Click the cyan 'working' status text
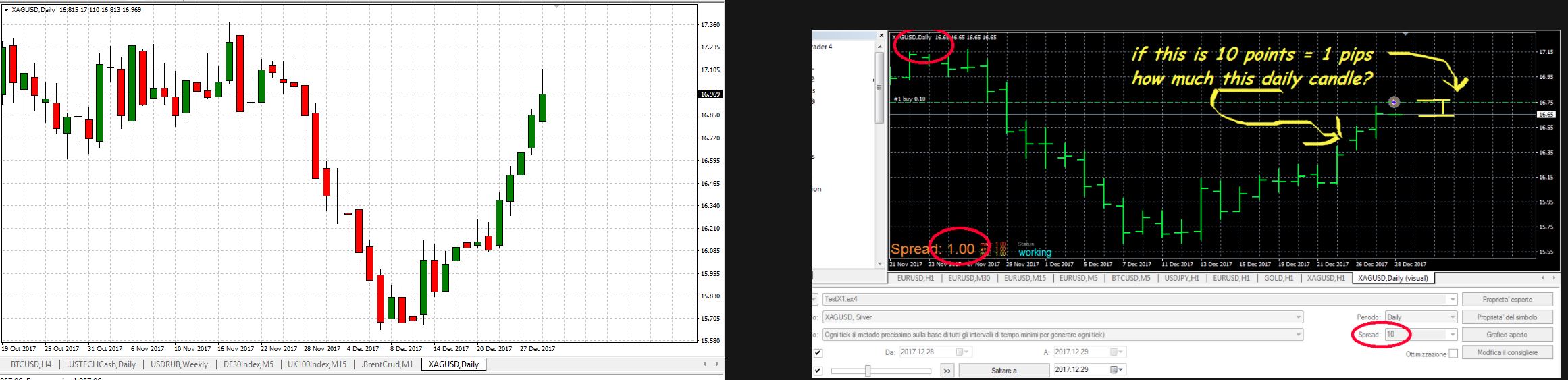Image resolution: width=1568 pixels, height=380 pixels. [1035, 253]
